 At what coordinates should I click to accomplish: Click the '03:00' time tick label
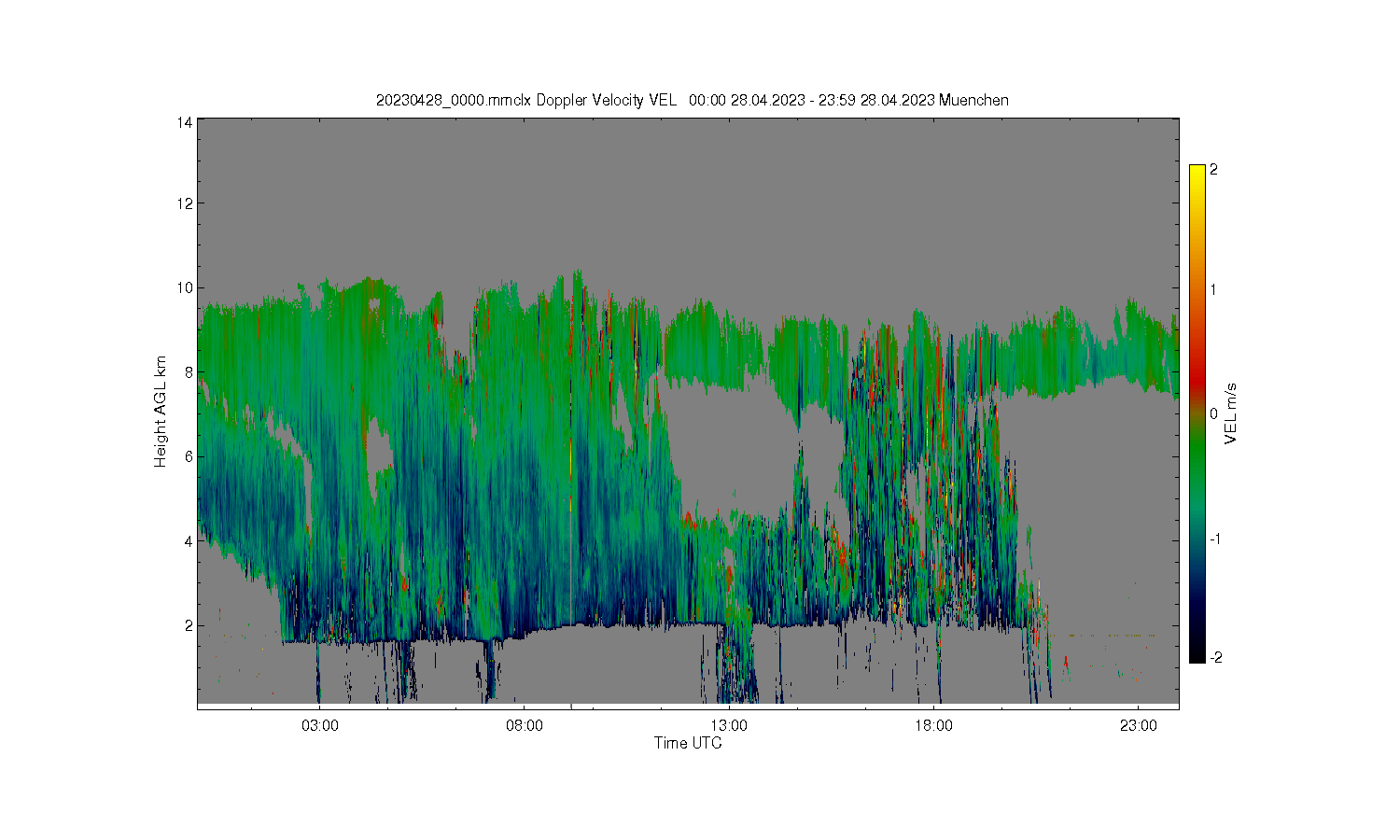pos(320,726)
